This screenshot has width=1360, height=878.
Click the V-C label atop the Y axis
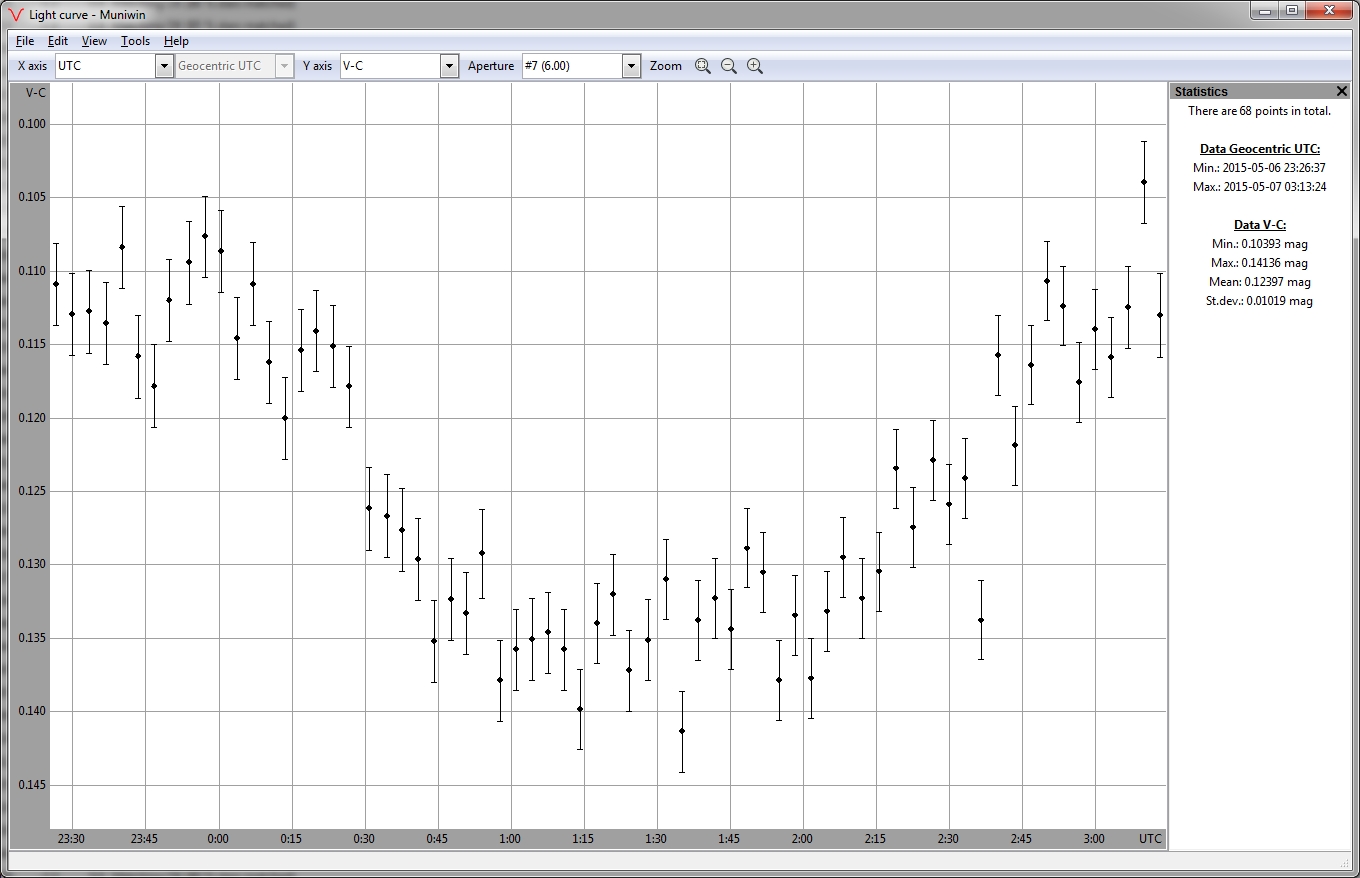(35, 92)
